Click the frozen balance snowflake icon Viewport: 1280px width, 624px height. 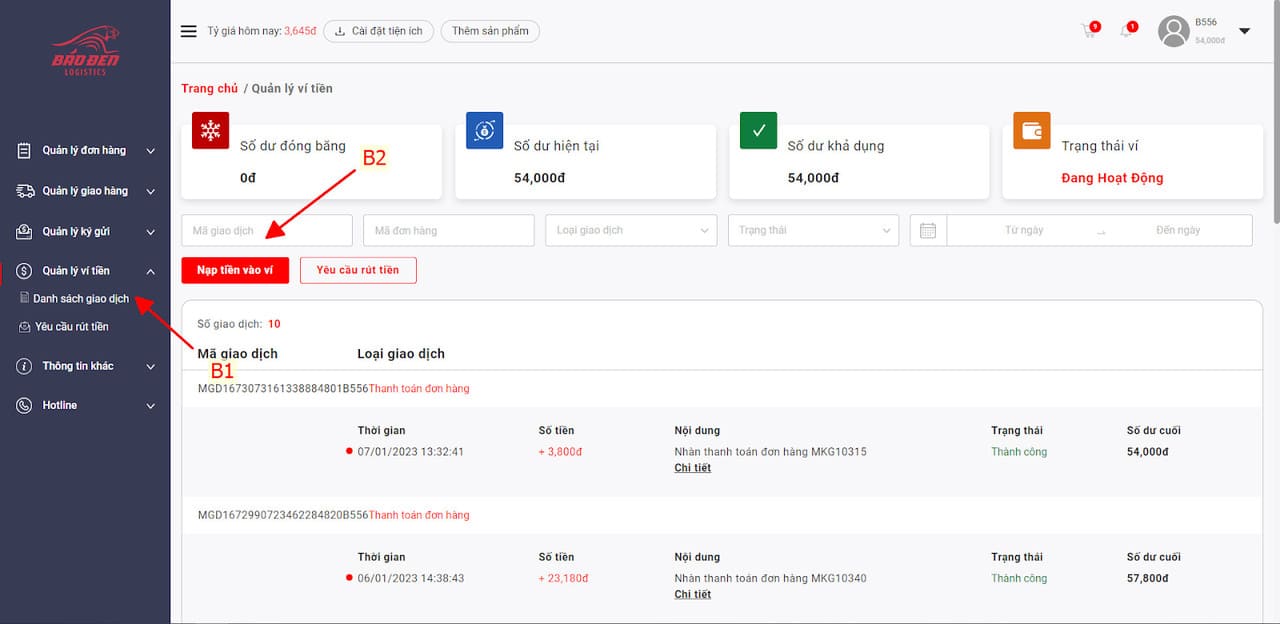(x=210, y=131)
